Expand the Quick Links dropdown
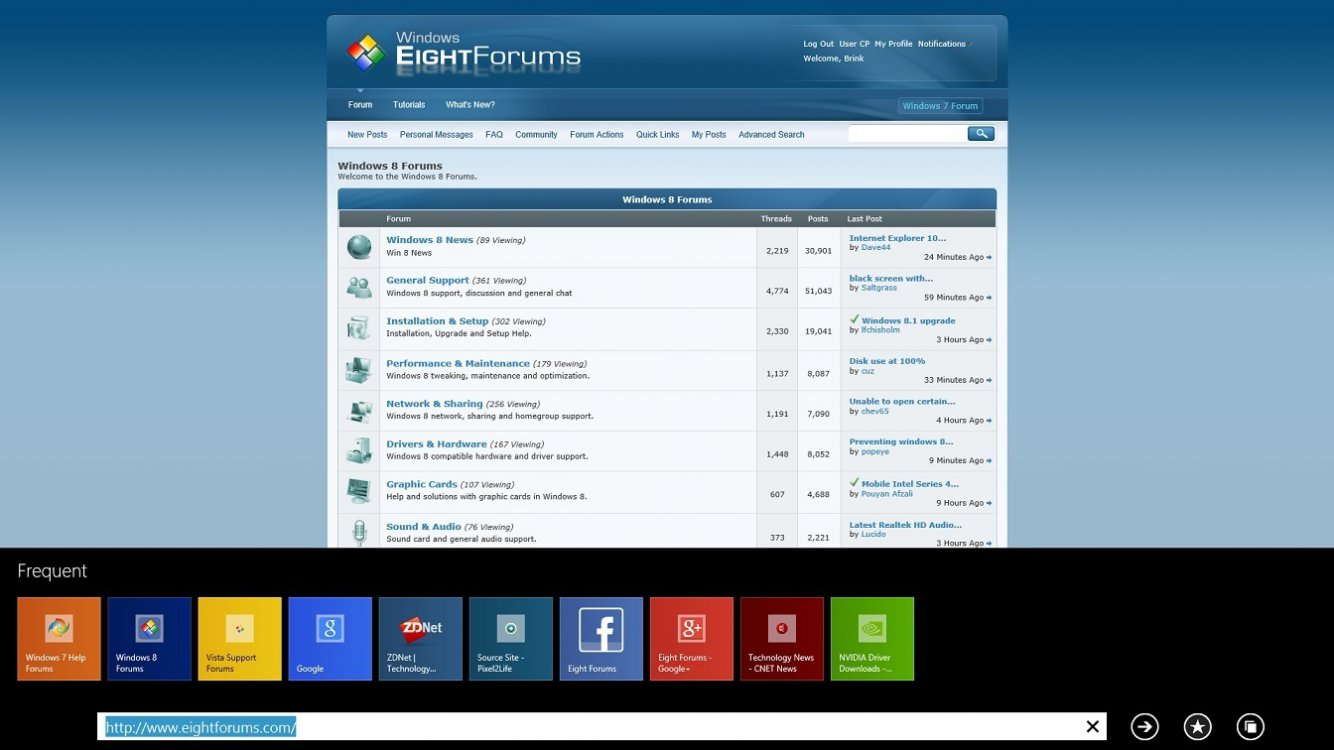 pyautogui.click(x=657, y=135)
